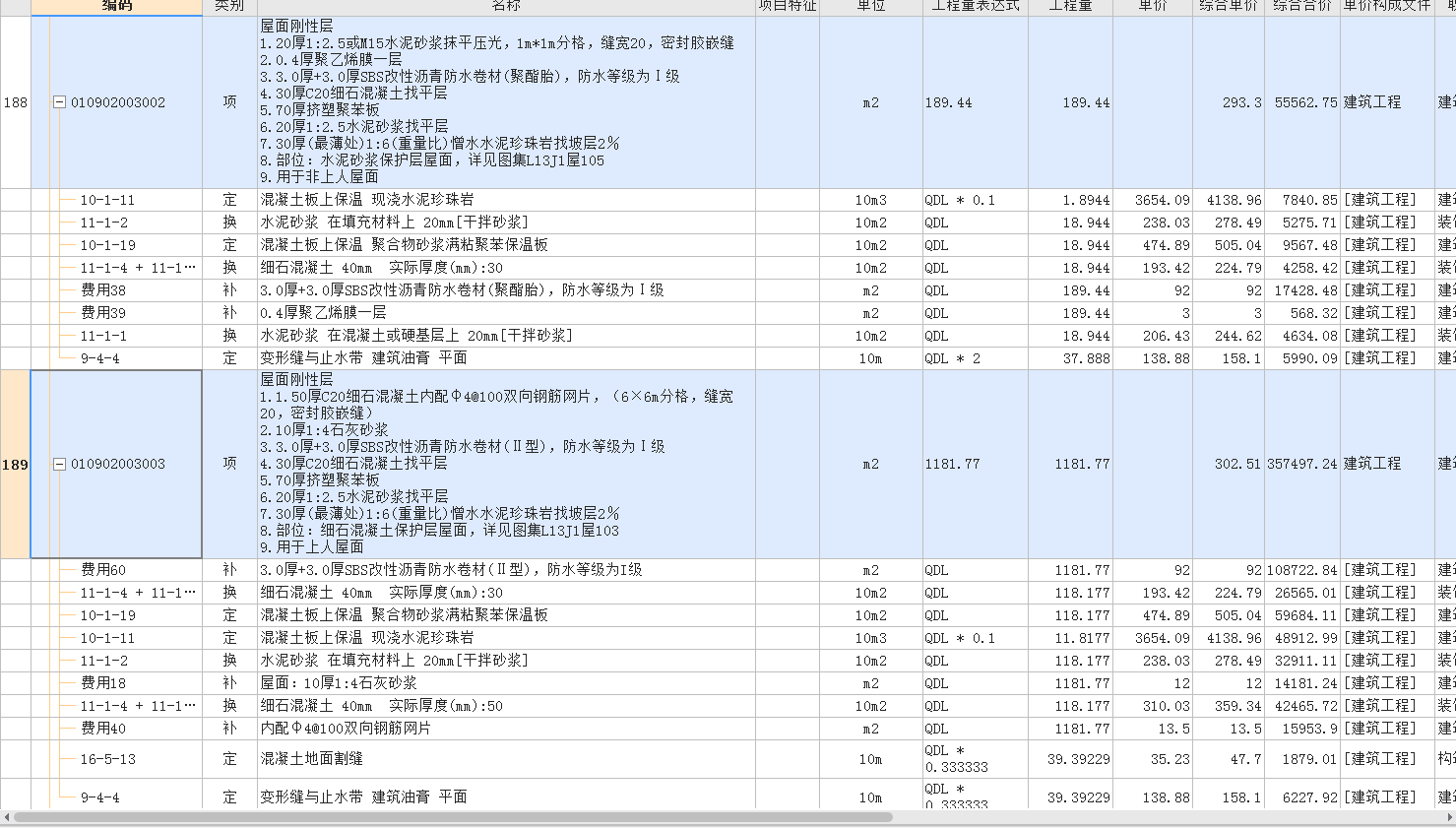Click the scrollbar's left arrow button
Image resolution: width=1456 pixels, height=828 pixels.
[6, 817]
